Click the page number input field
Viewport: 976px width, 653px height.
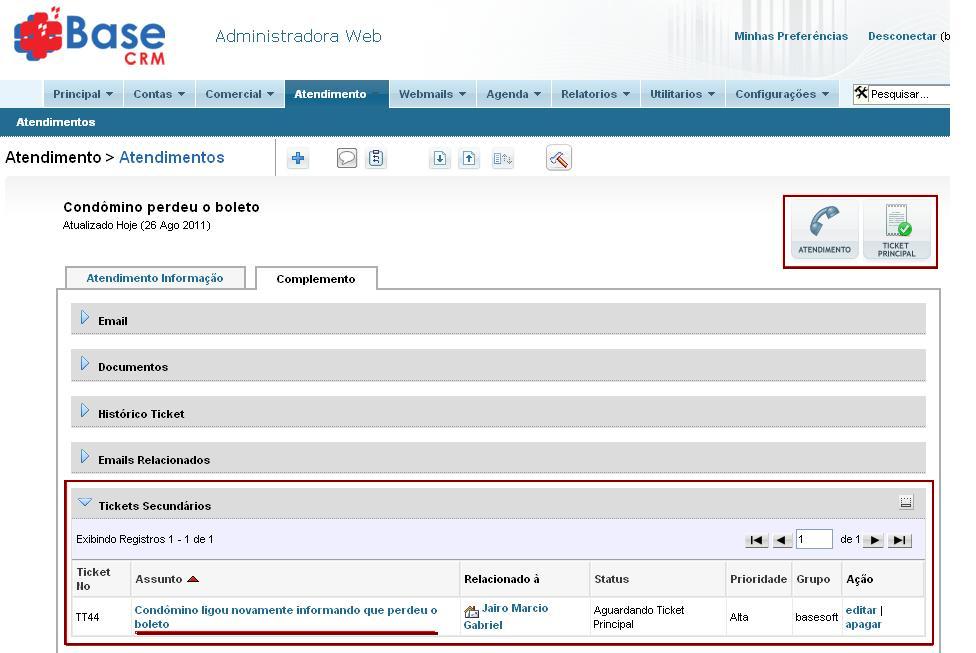pos(814,540)
